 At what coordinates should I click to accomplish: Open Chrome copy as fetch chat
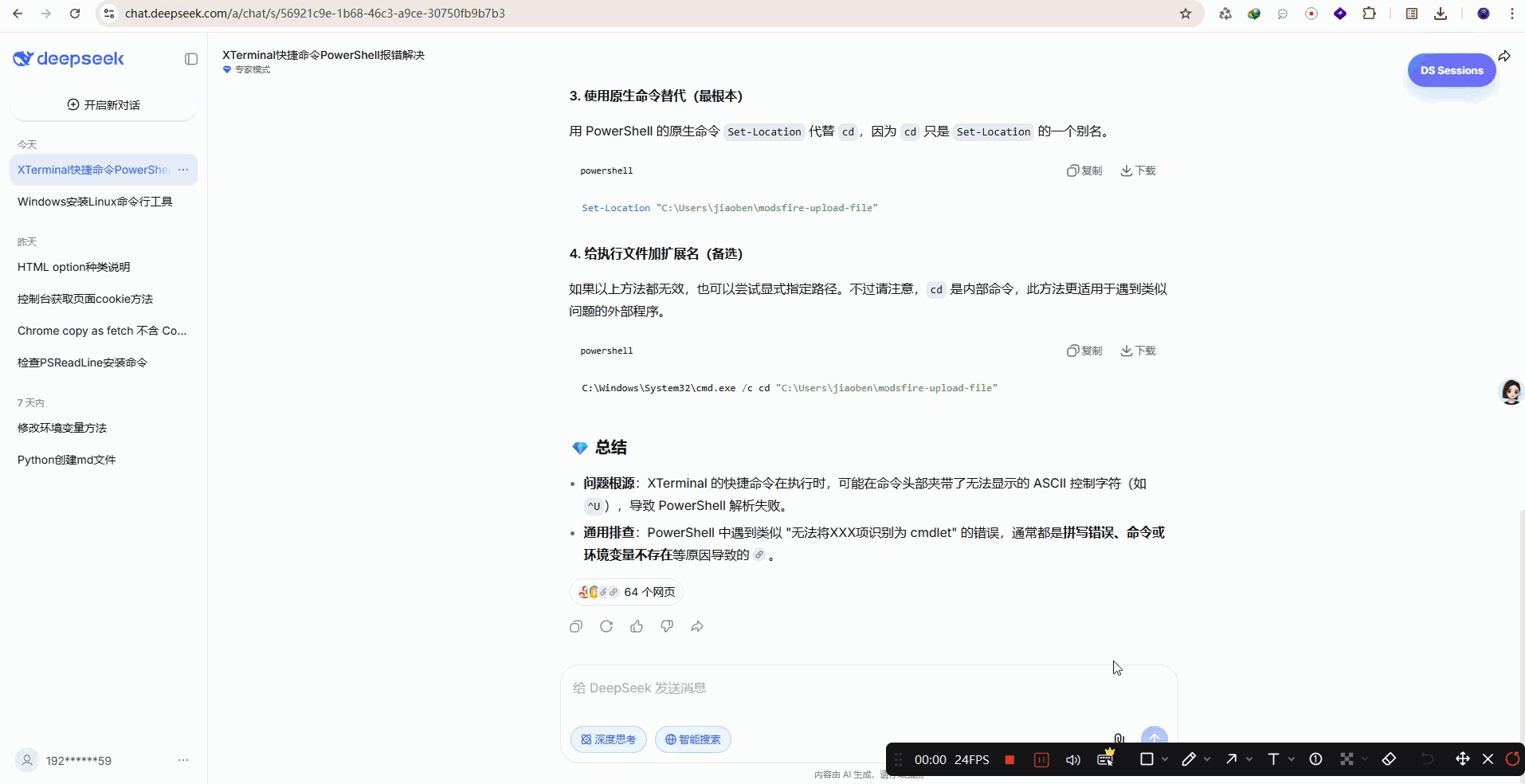104,331
